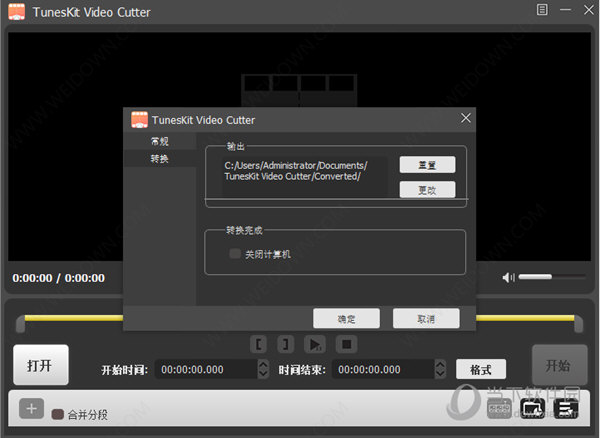Screen dimensions: 600x438
Task: Increase start time with up stepper
Action: pyautogui.click(x=263, y=365)
